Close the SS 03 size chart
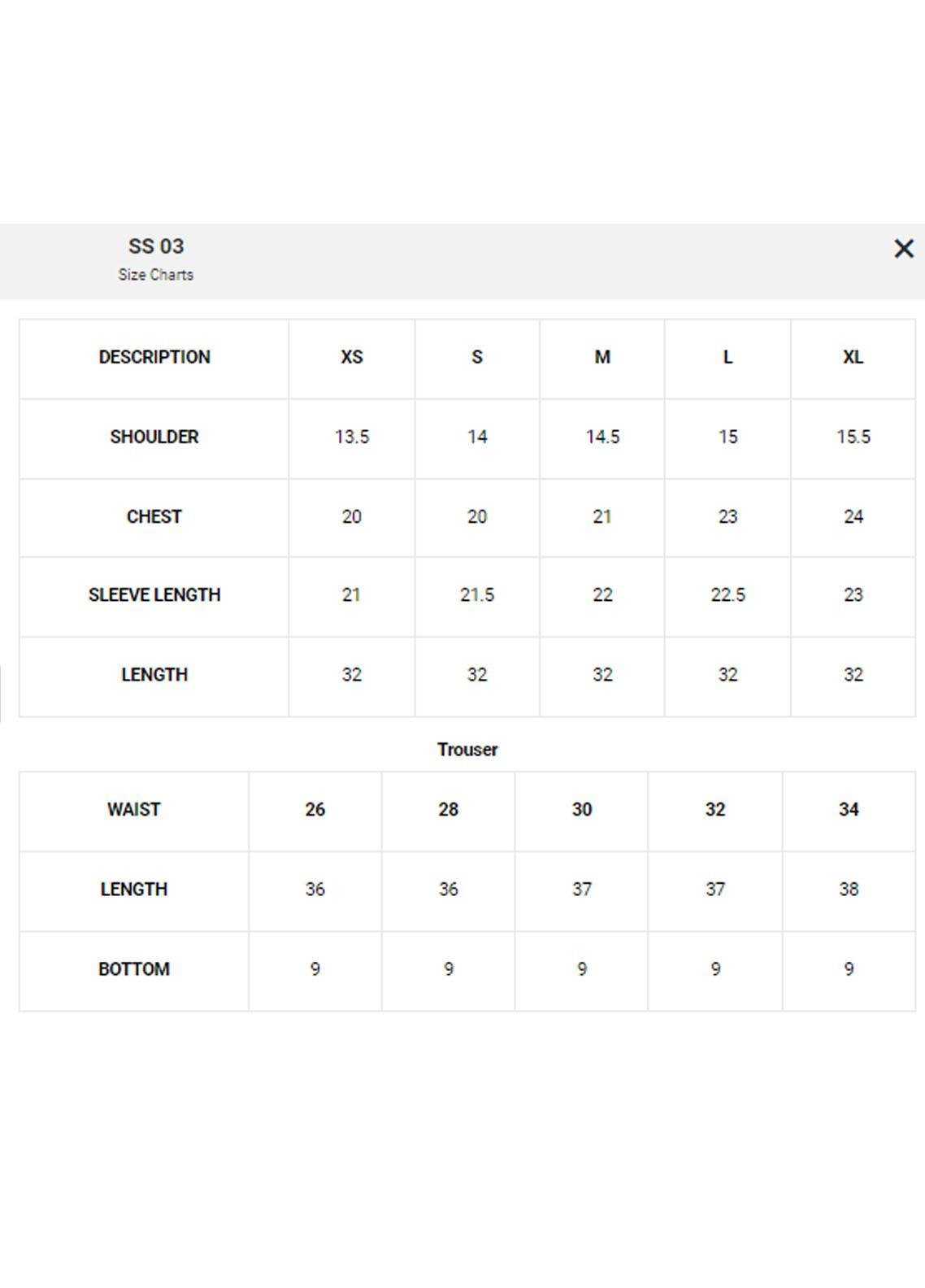Screen dimensions: 925x1288 pyautogui.click(x=903, y=249)
